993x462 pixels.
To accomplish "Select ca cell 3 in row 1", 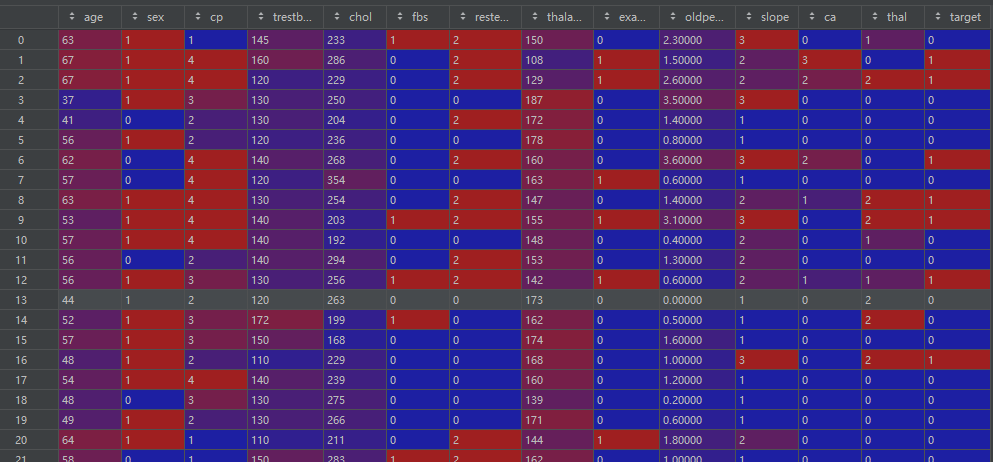I will 830,60.
